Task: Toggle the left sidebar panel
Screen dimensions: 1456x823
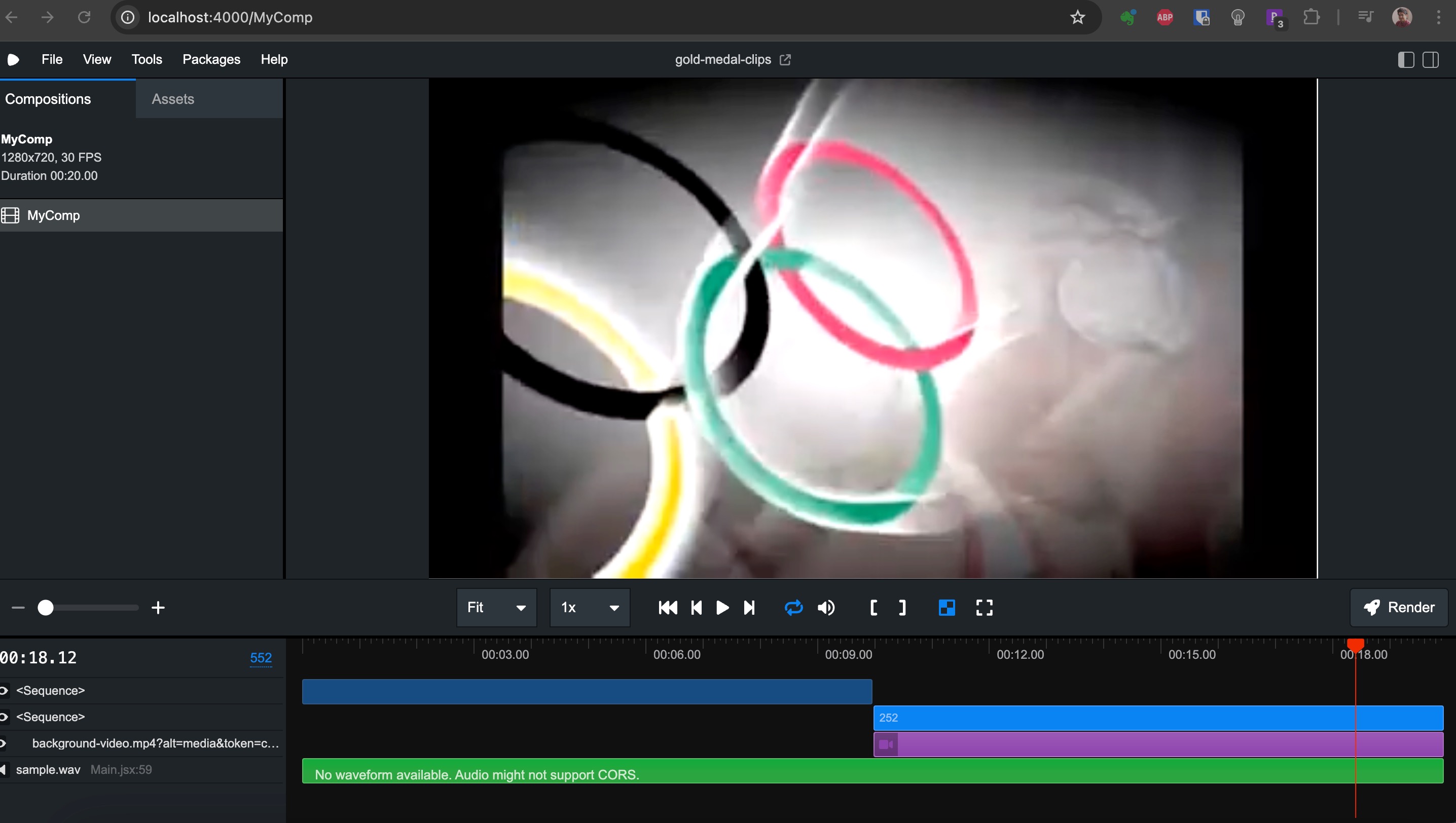Action: [x=1406, y=60]
